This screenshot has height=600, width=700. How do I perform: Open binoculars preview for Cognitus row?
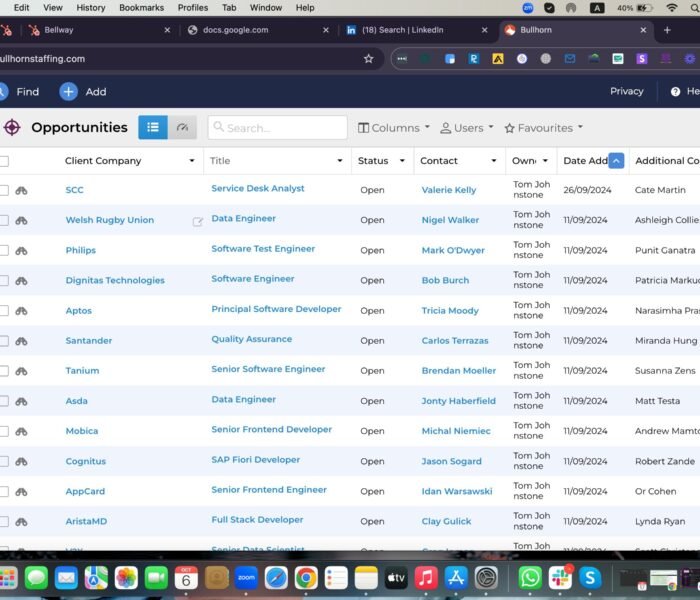tap(21, 462)
